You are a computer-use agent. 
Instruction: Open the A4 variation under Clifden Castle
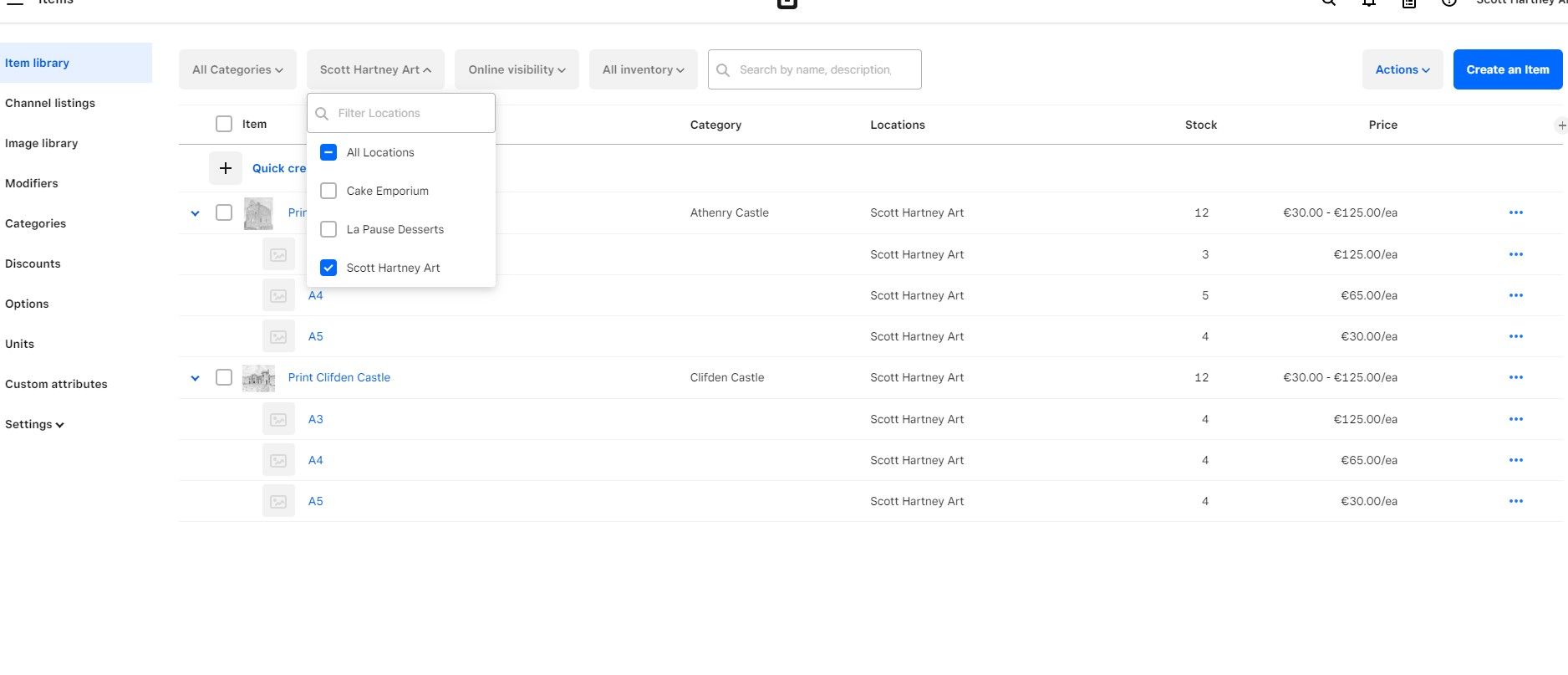click(315, 460)
